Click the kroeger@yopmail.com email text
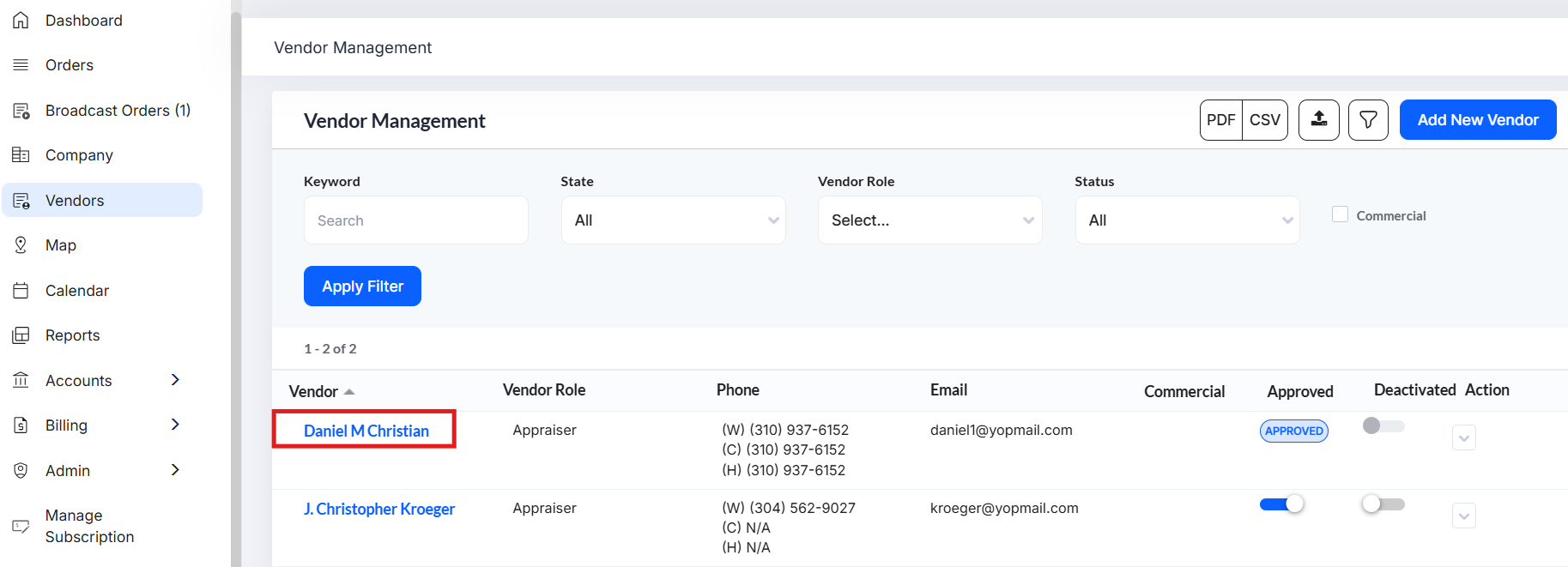Screen dimensions: 1568x567 tap(1004, 508)
